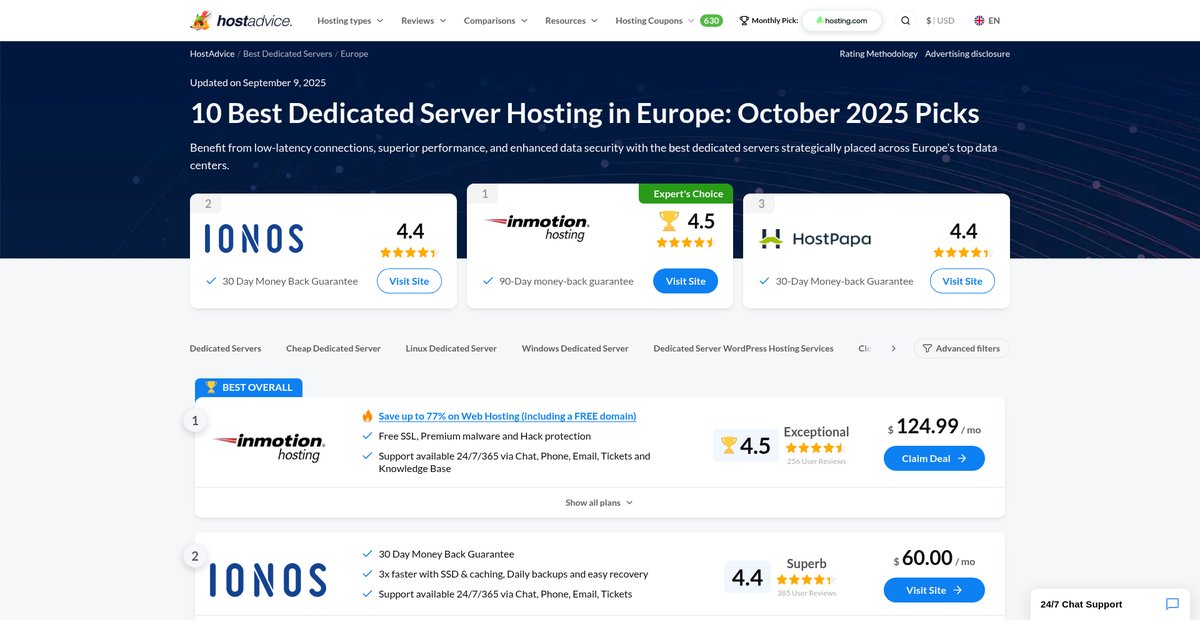Click the $60.00 / mo price

pyautogui.click(x=934, y=559)
